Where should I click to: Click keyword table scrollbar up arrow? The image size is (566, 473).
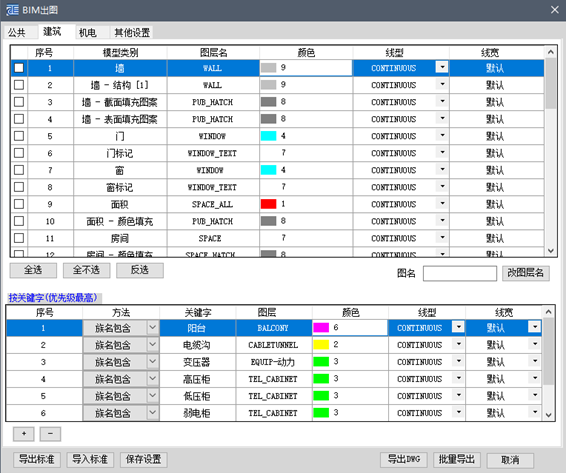548,312
